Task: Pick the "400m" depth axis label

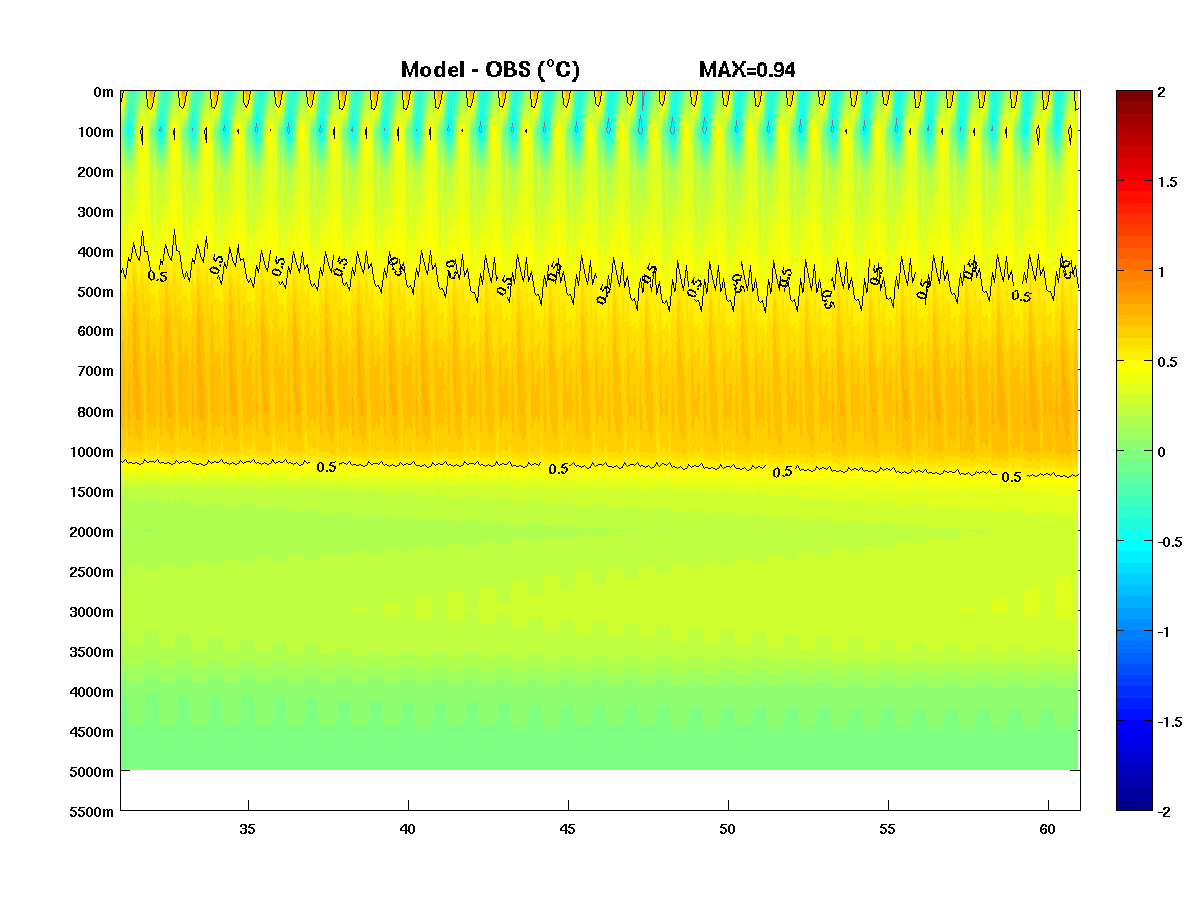Action: click(x=97, y=252)
